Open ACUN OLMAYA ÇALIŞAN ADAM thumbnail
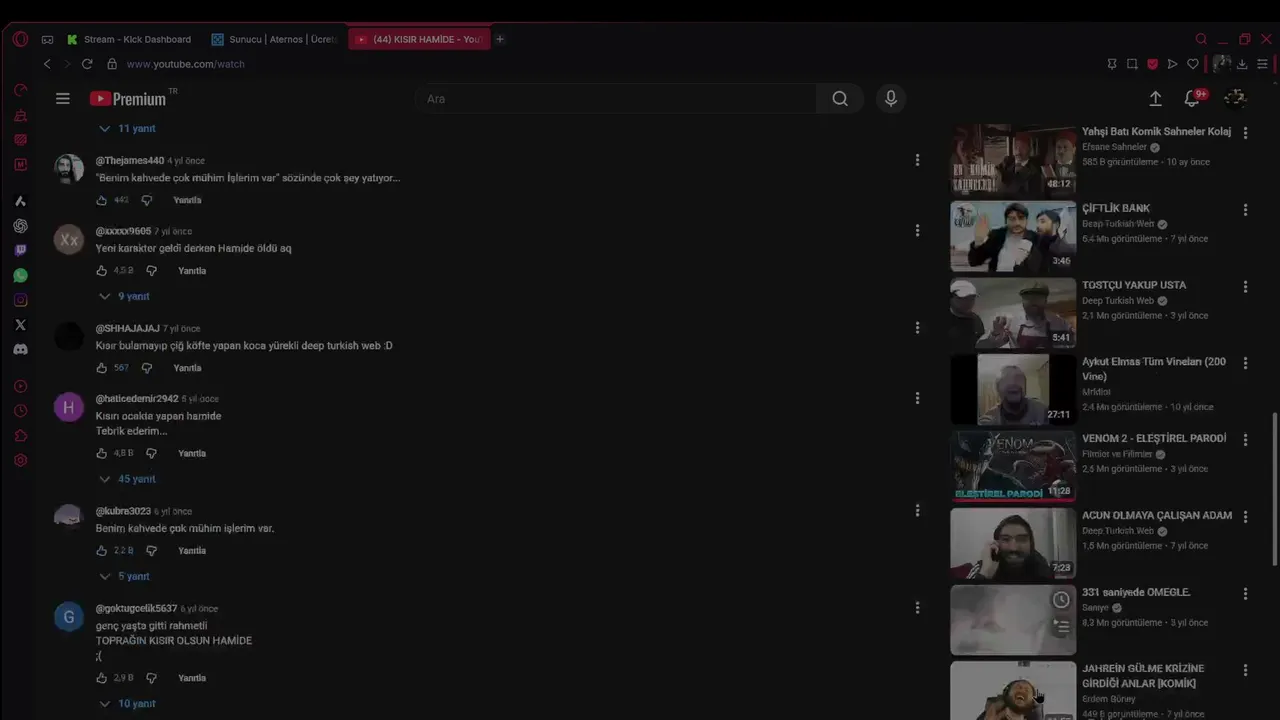 pyautogui.click(x=1013, y=543)
